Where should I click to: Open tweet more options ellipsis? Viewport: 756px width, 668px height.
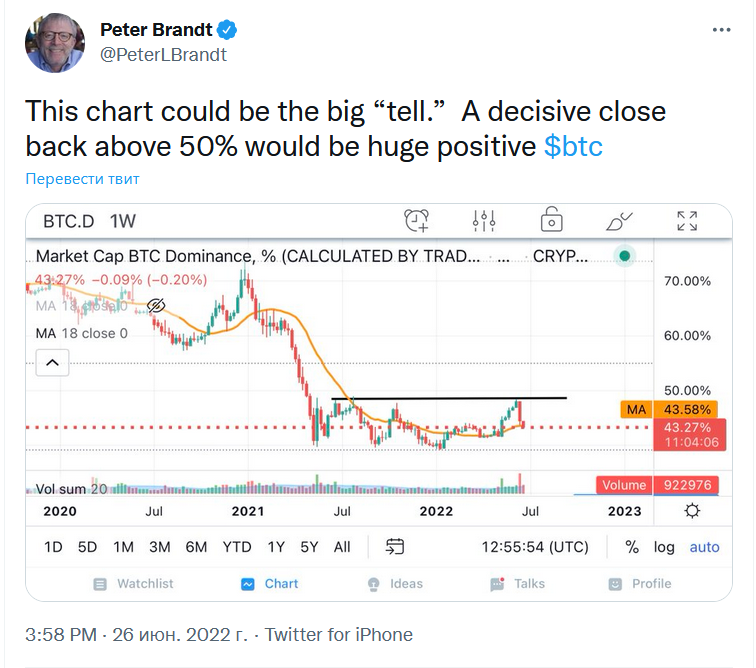pos(721,30)
